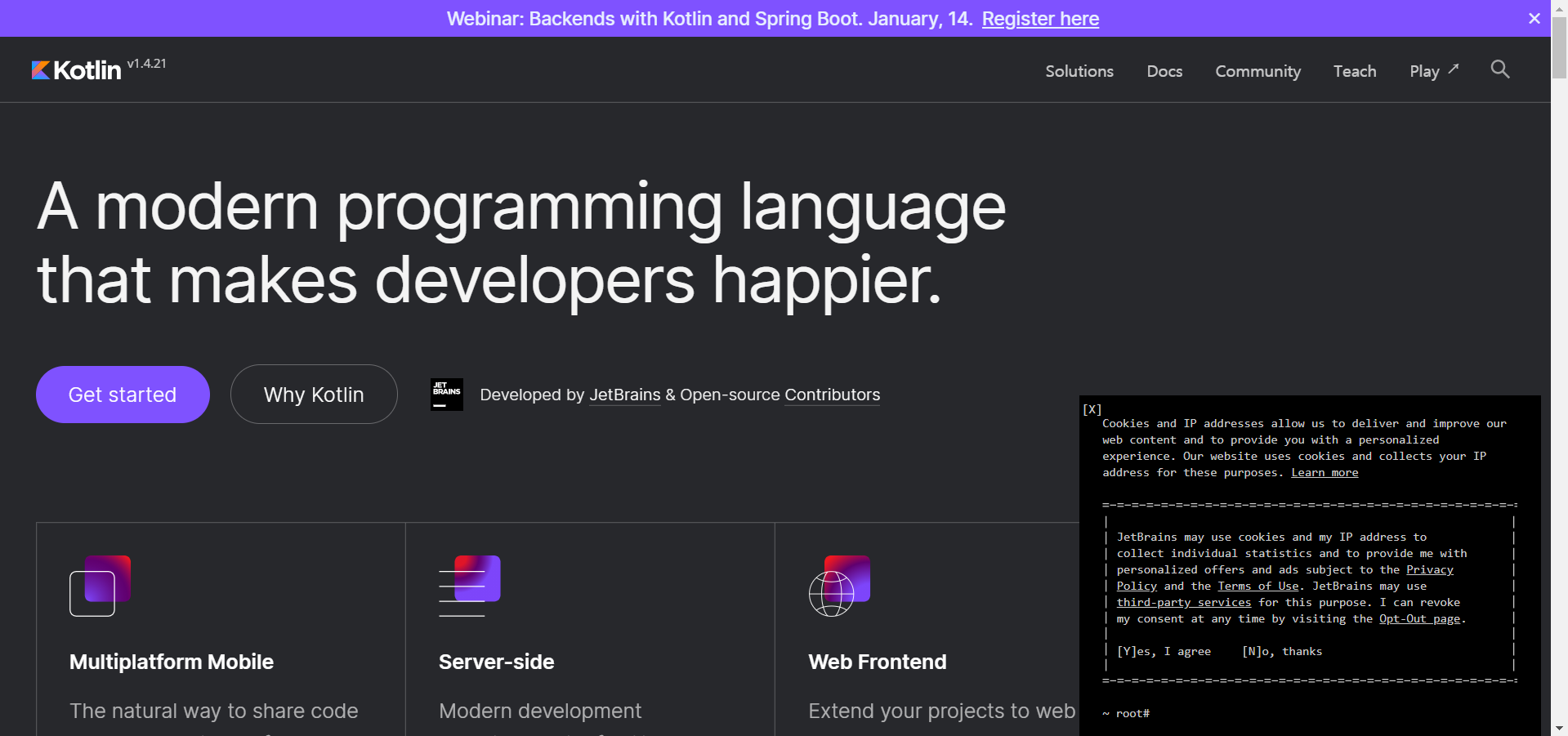Click the Why Kotlin button
1568x736 pixels.
point(314,395)
